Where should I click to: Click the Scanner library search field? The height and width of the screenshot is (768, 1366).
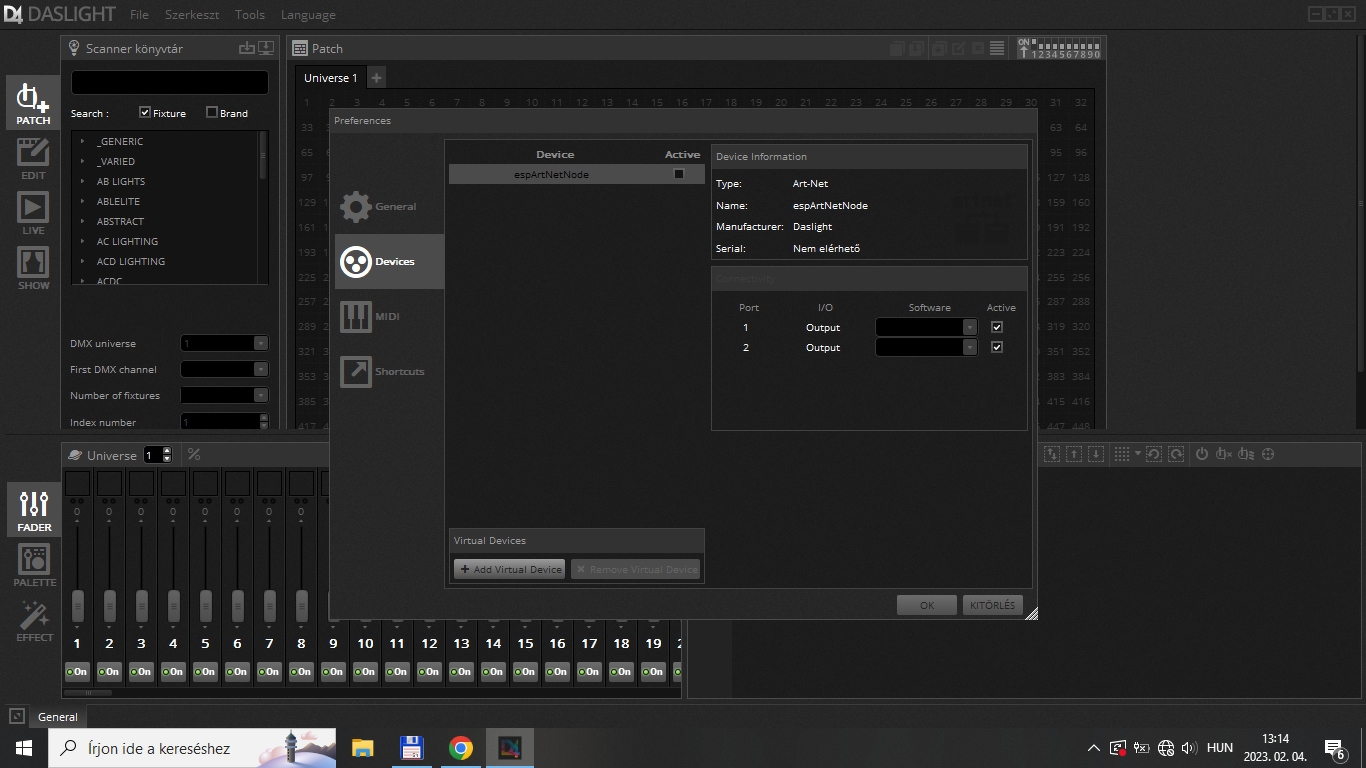(x=170, y=82)
